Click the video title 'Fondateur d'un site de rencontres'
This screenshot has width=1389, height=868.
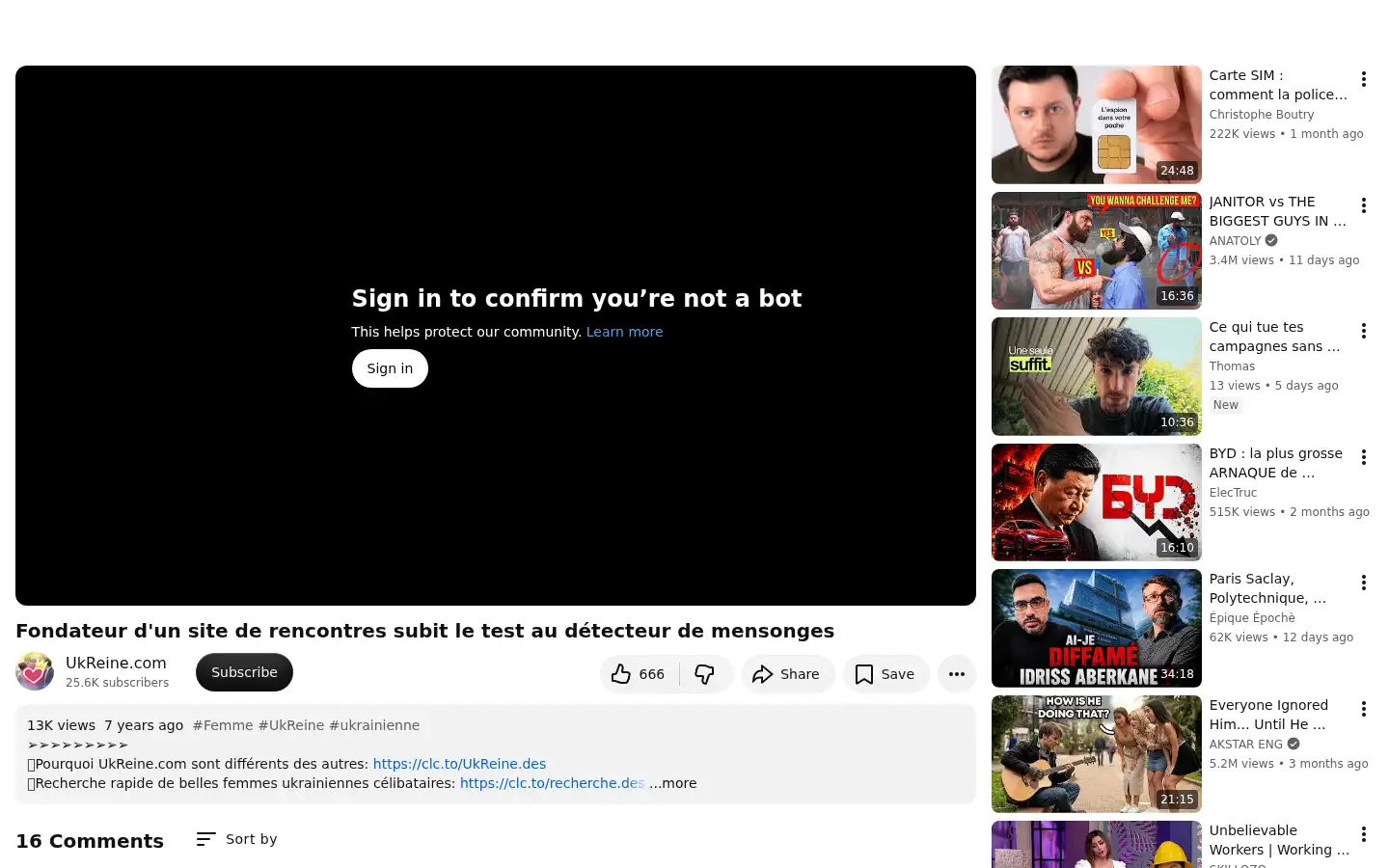coord(425,631)
